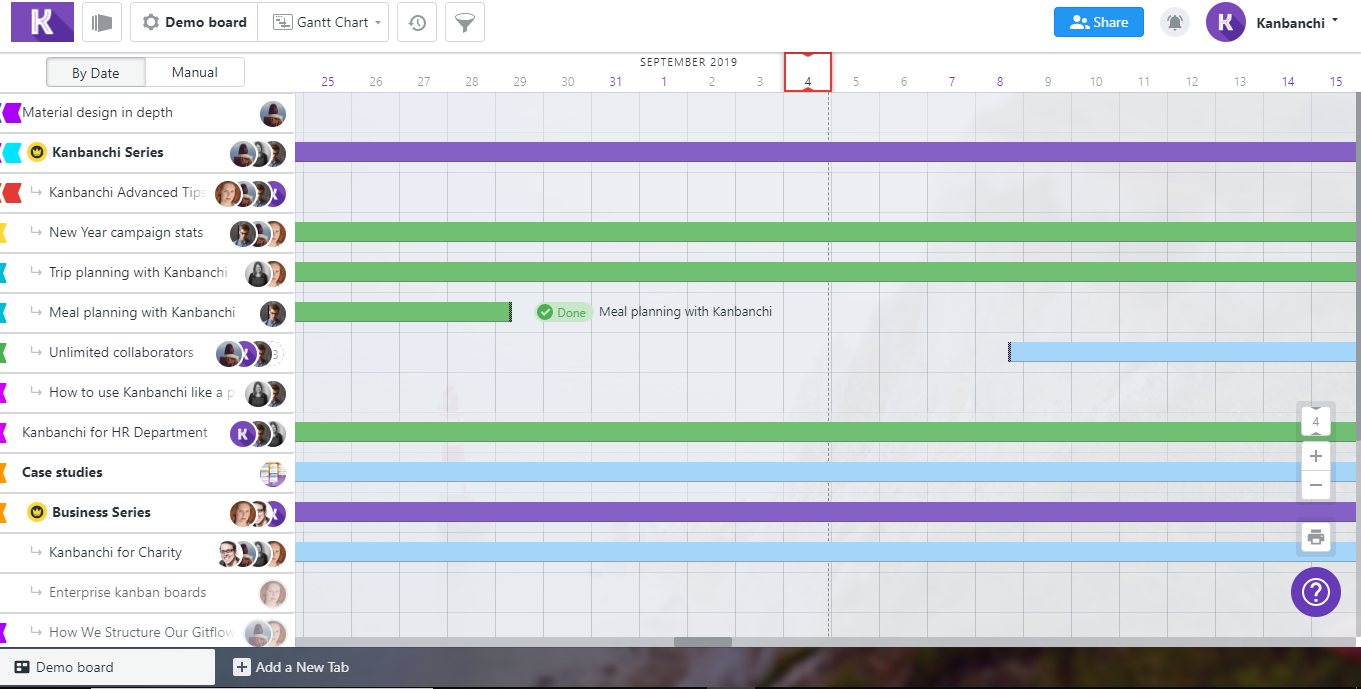Viewport: 1361px width, 689px height.
Task: Click the +3 collaborators count badge
Action: pos(276,353)
